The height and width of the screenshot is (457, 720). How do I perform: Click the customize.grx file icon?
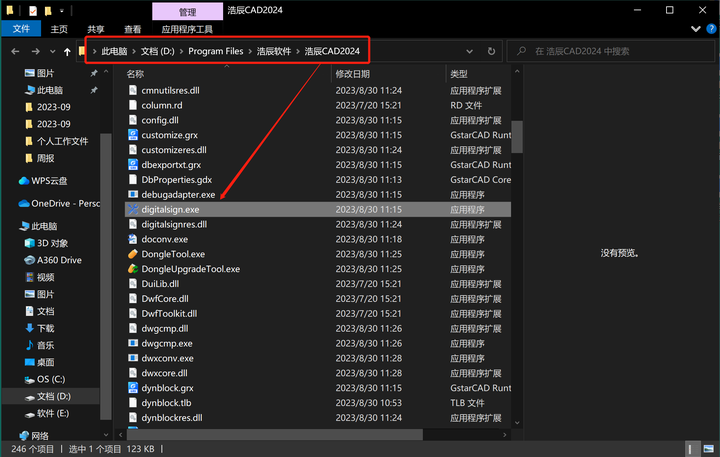coord(133,135)
